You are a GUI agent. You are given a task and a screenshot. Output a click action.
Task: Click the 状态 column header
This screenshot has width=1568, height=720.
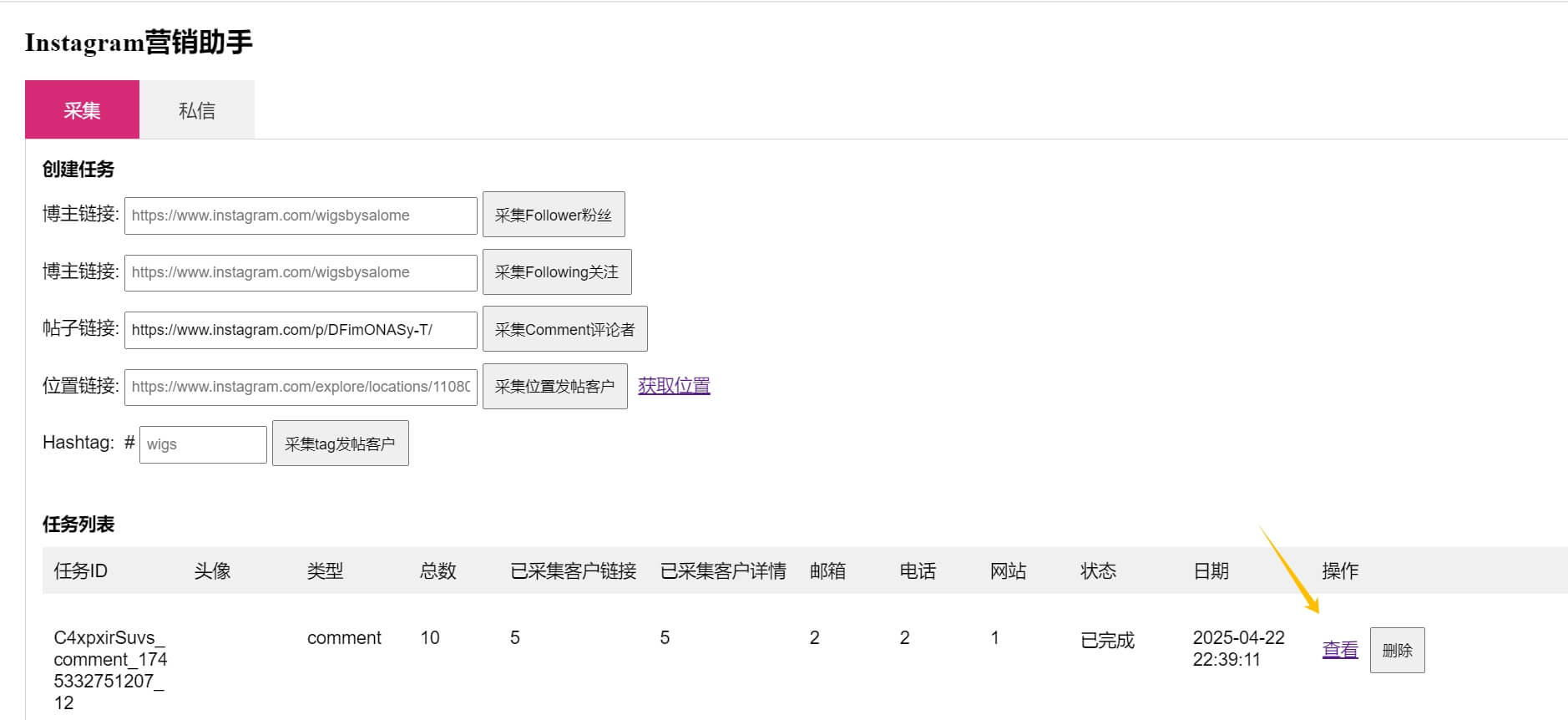1099,570
